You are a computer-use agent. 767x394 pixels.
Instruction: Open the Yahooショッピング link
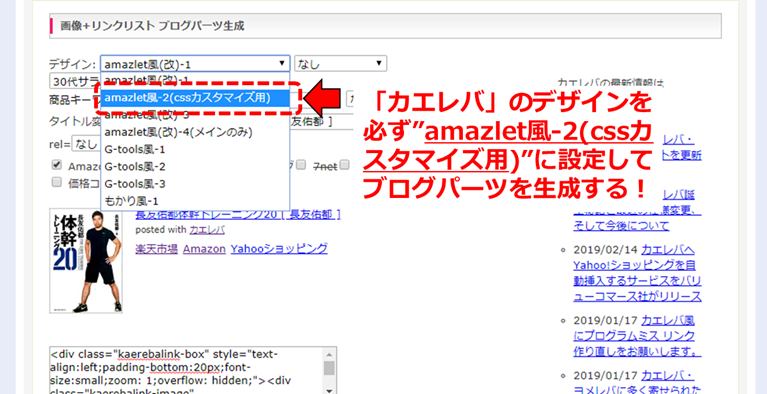point(279,249)
